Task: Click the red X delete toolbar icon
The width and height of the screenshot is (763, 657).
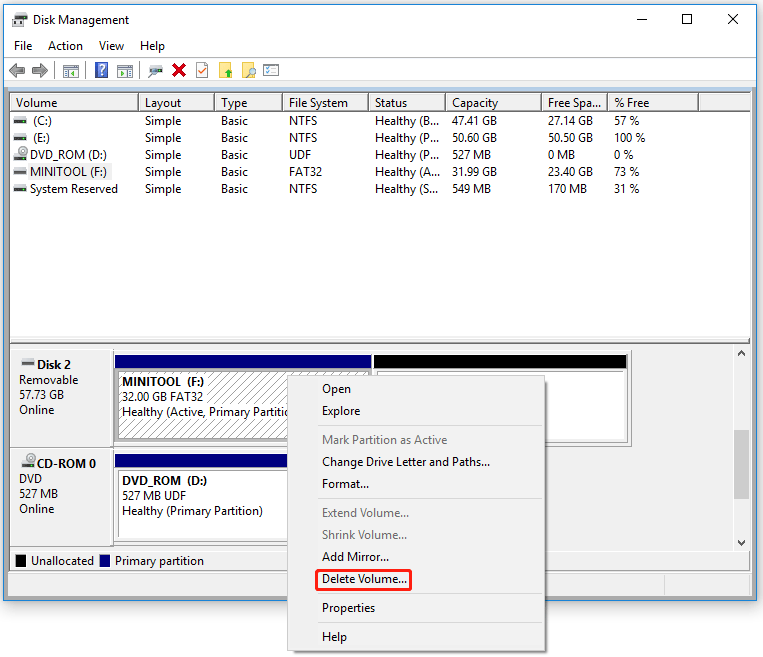Action: 179,70
